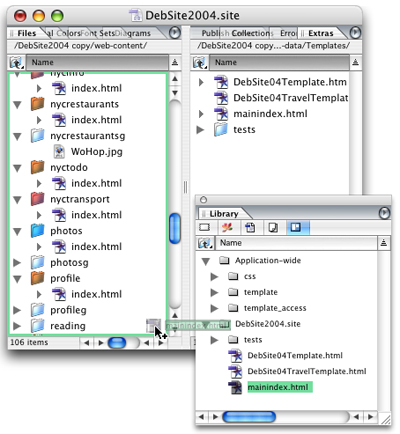
Task: Click the Library window resize corner
Action: pos(386,418)
